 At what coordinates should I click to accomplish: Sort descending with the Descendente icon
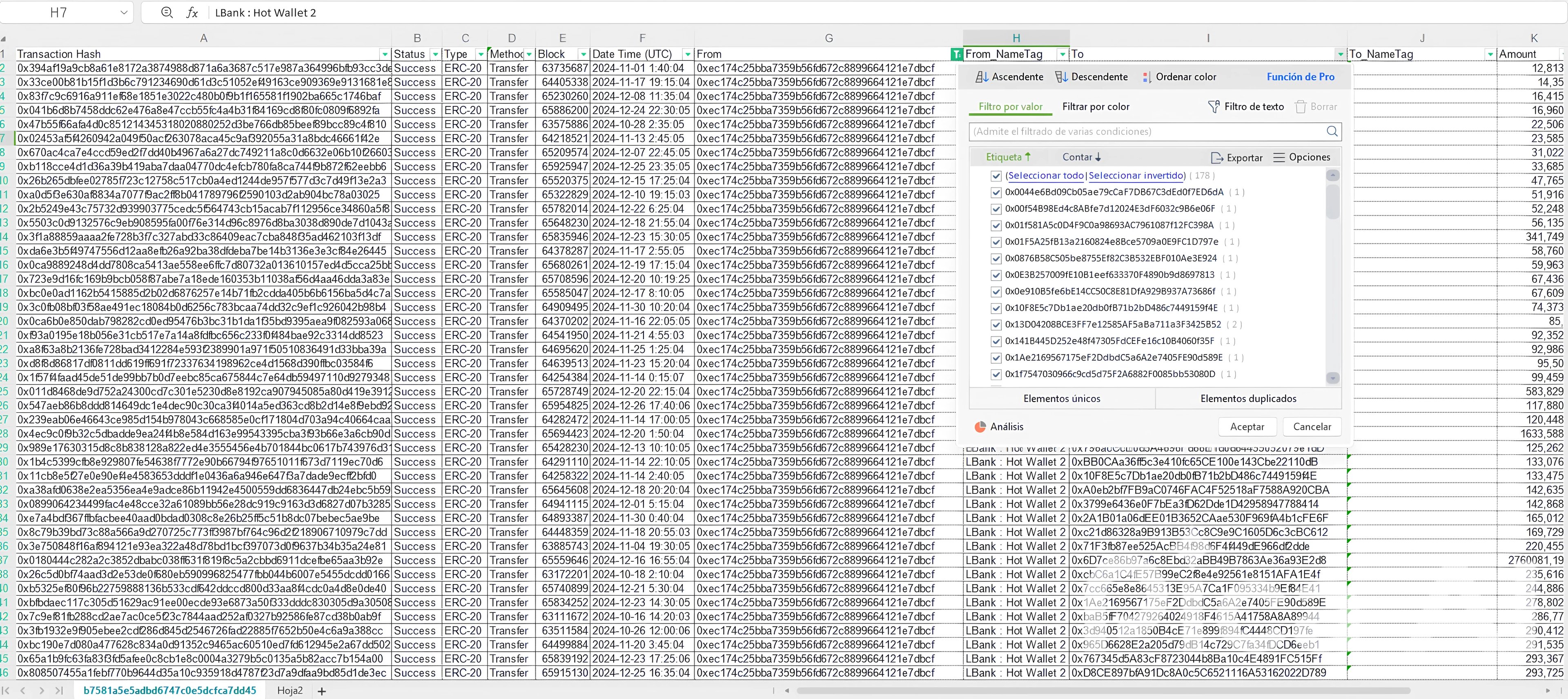coord(1061,77)
